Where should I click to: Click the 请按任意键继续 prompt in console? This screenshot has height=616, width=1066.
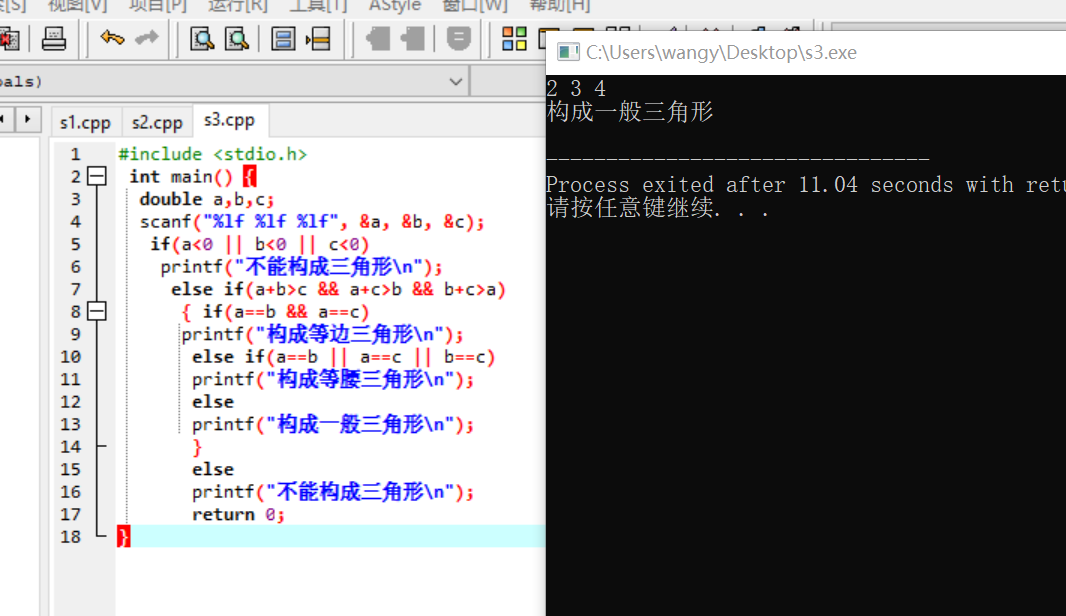click(657, 208)
